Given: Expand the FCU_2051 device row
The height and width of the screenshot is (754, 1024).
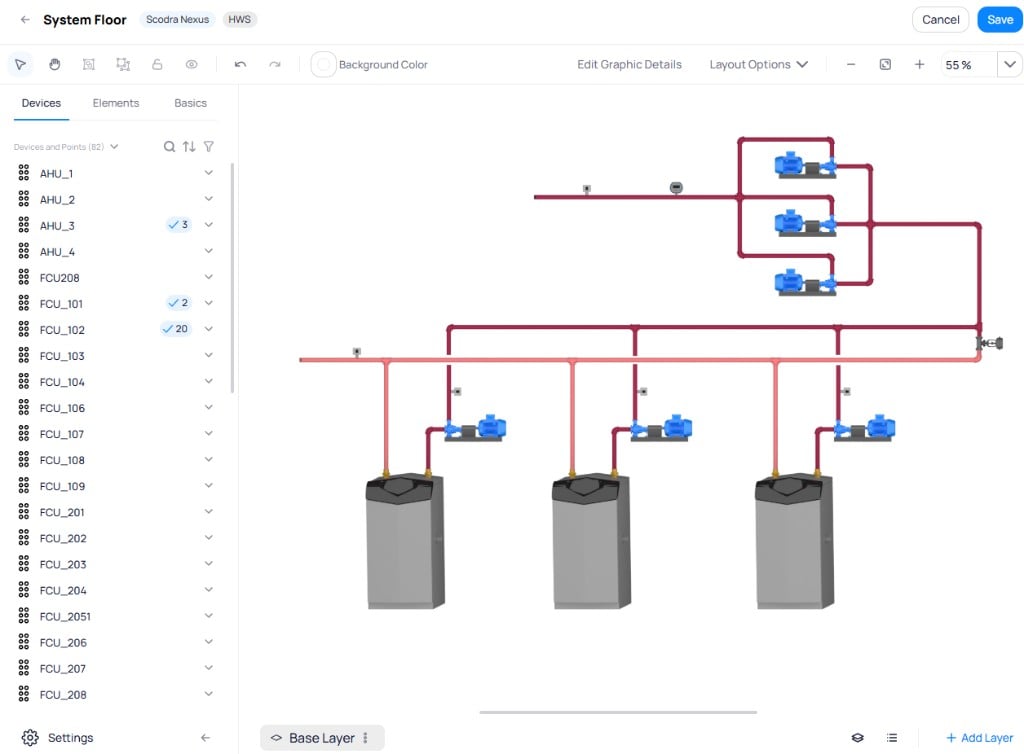Looking at the screenshot, I should coord(208,616).
